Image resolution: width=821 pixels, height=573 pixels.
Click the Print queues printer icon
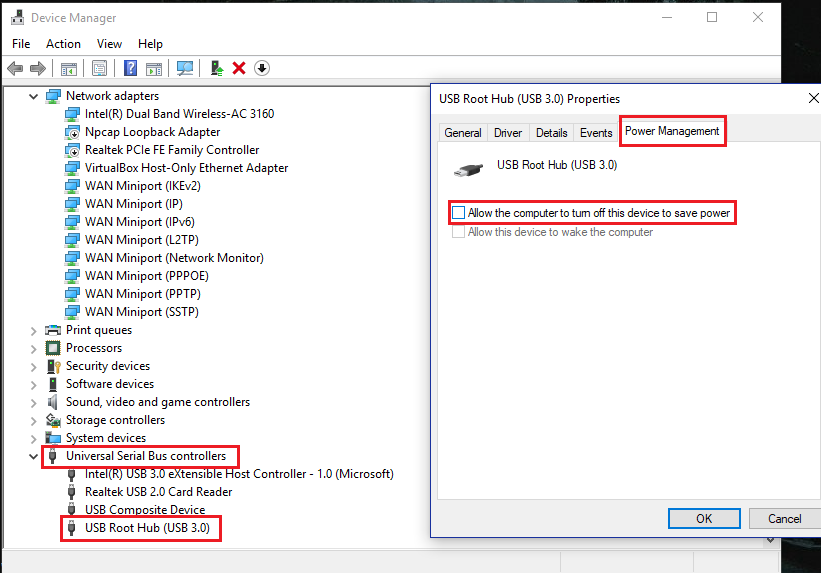(x=53, y=330)
